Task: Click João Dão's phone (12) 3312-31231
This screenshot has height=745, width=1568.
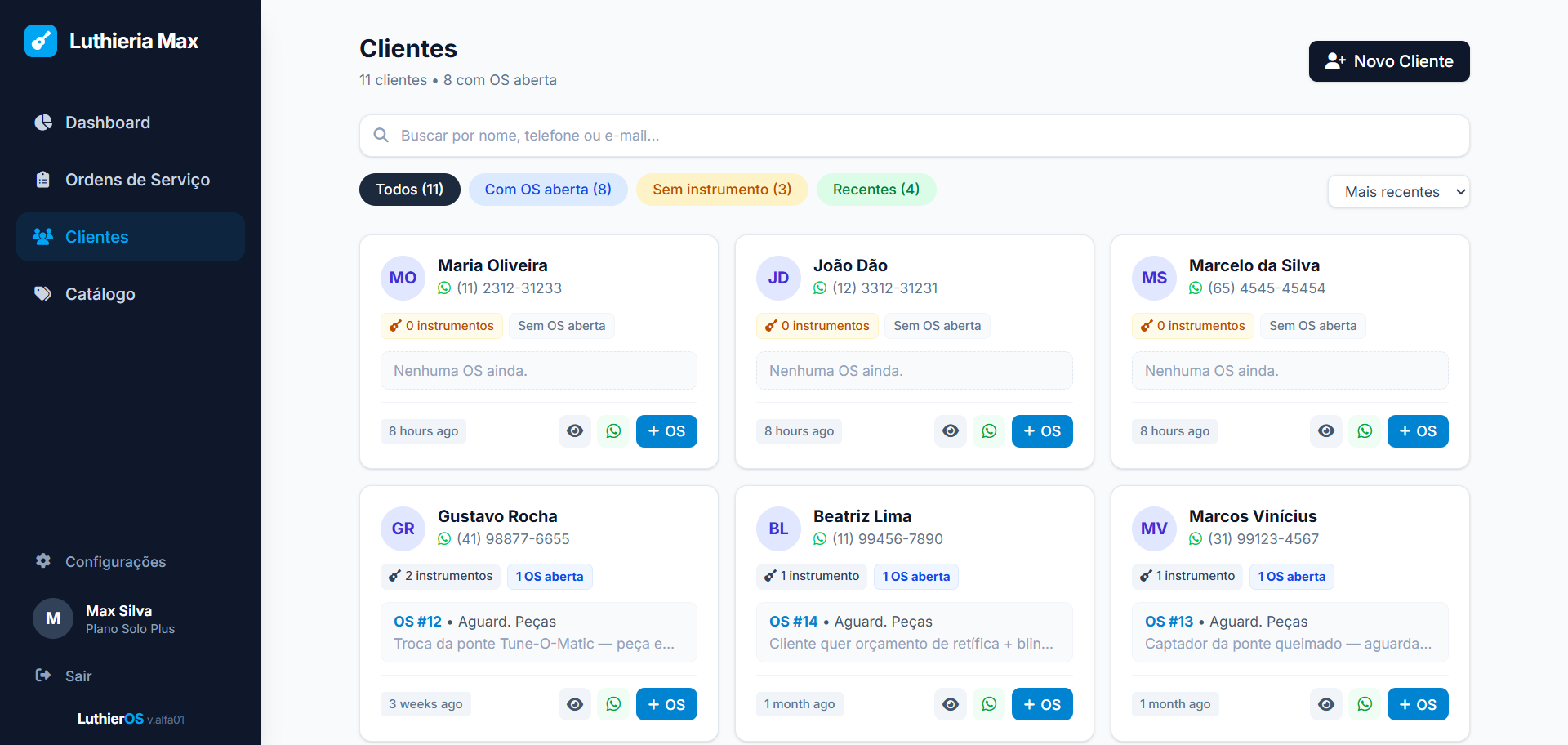Action: (885, 288)
